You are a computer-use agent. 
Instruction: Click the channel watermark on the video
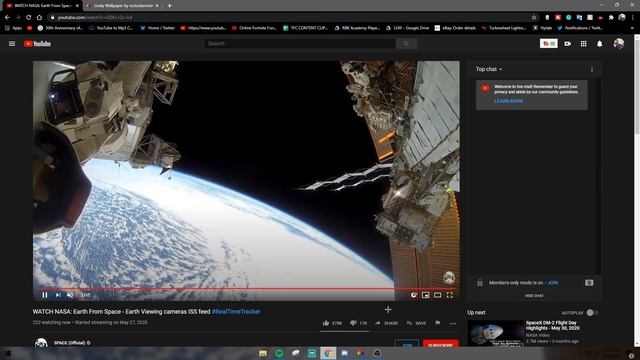click(x=449, y=278)
